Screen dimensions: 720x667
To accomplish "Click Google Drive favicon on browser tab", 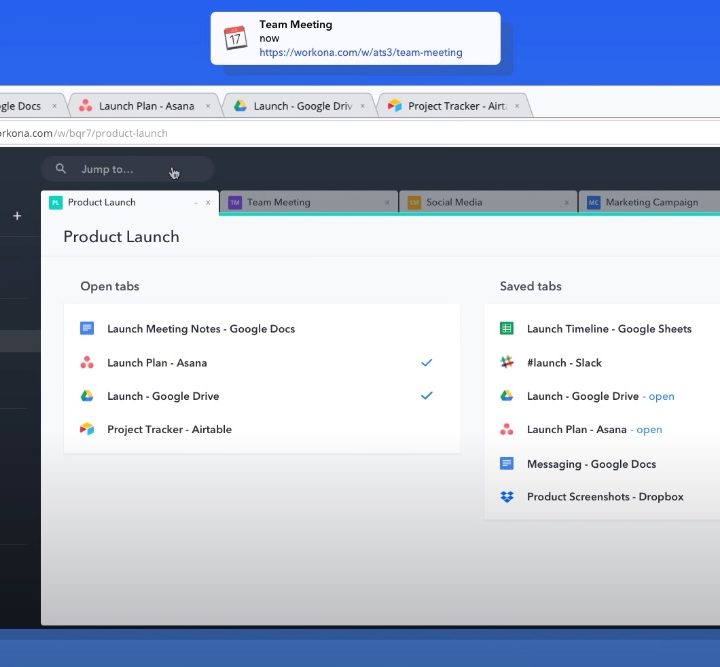I will (x=240, y=106).
